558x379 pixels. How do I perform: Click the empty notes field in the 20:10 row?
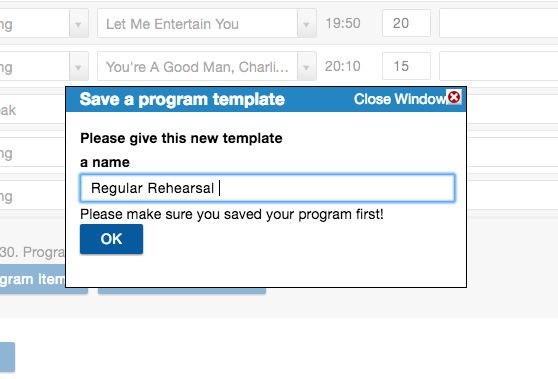(x=499, y=66)
